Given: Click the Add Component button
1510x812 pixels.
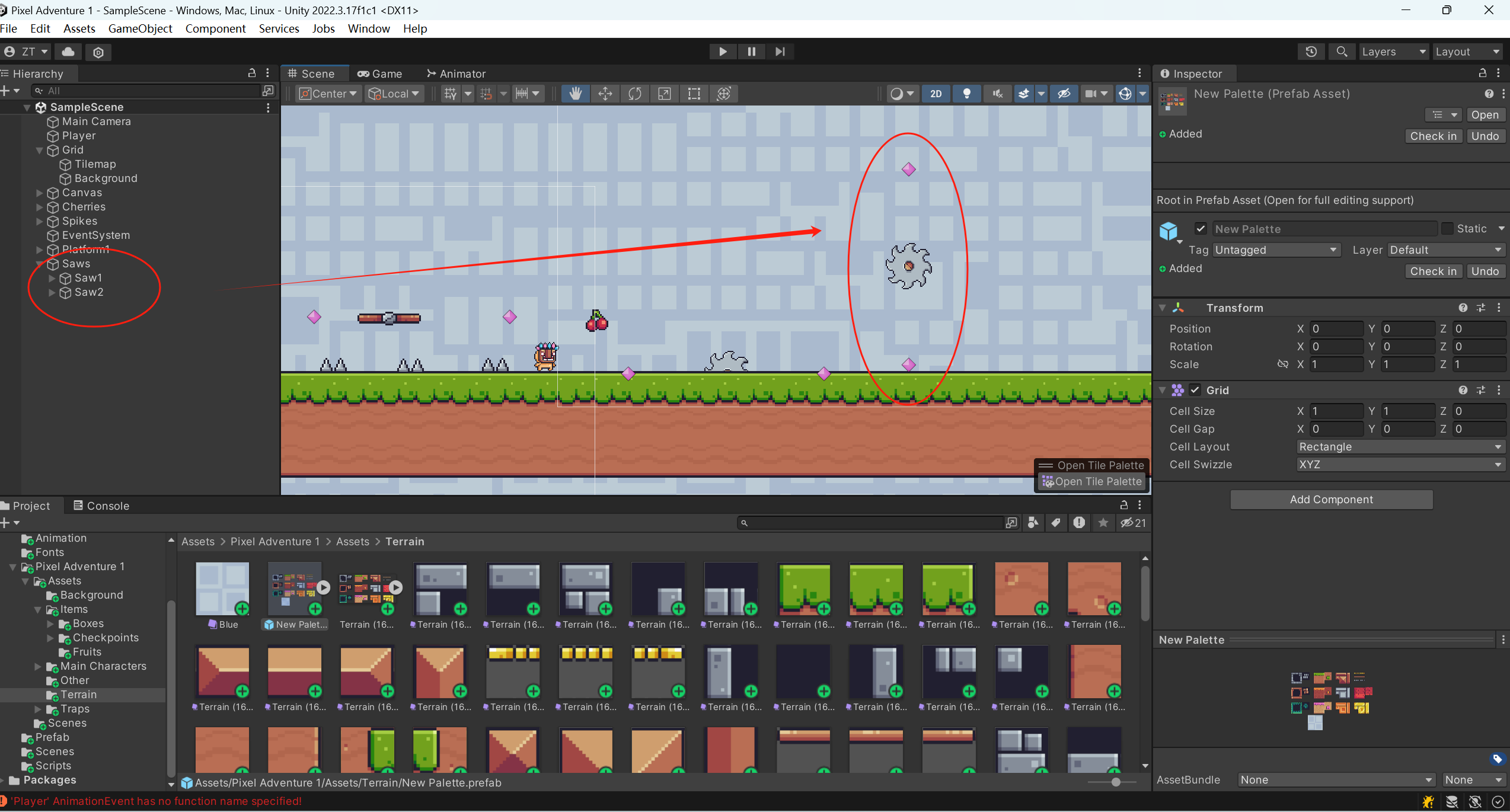Looking at the screenshot, I should coord(1331,500).
